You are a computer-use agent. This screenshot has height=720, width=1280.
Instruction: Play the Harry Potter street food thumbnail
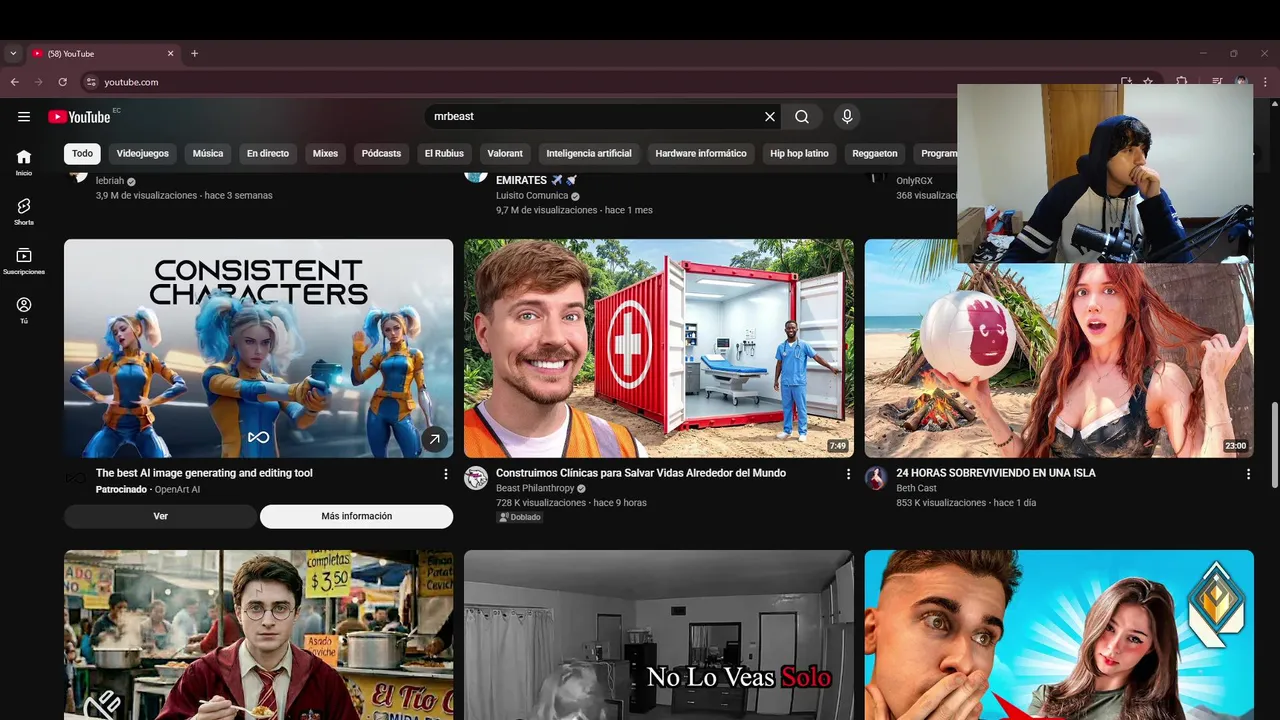[x=258, y=635]
